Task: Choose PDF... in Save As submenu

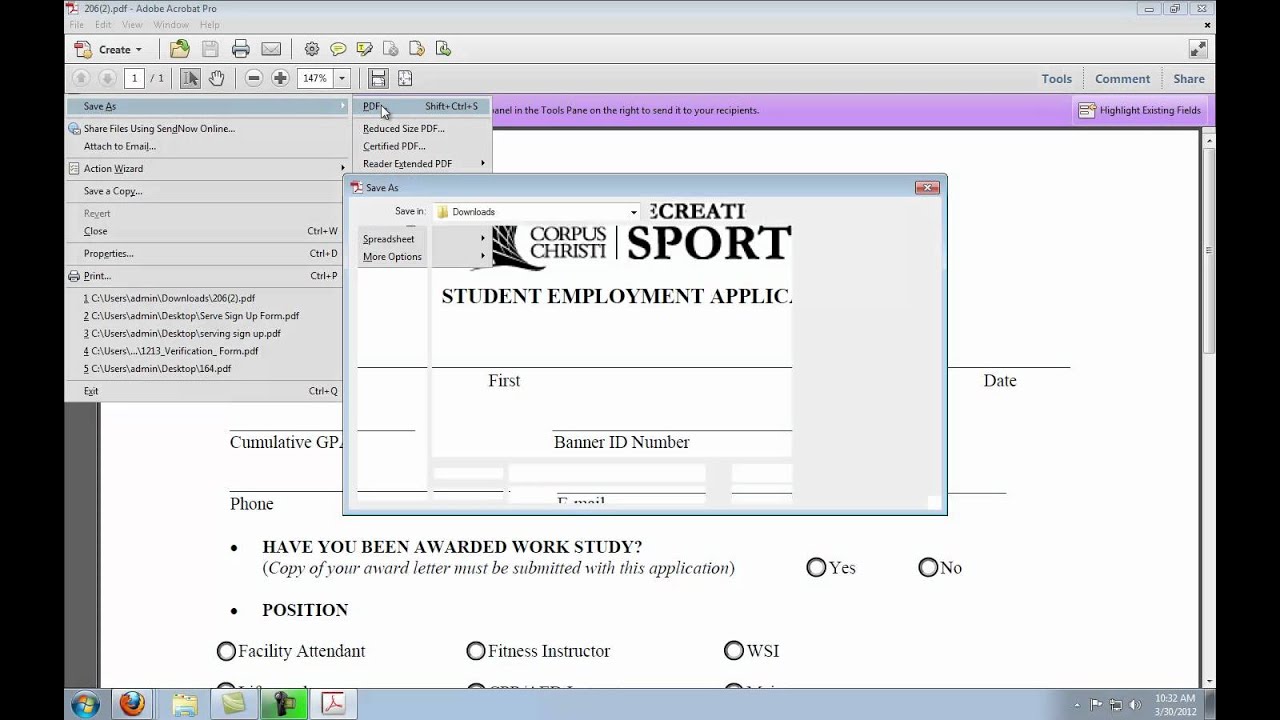Action: click(x=421, y=106)
